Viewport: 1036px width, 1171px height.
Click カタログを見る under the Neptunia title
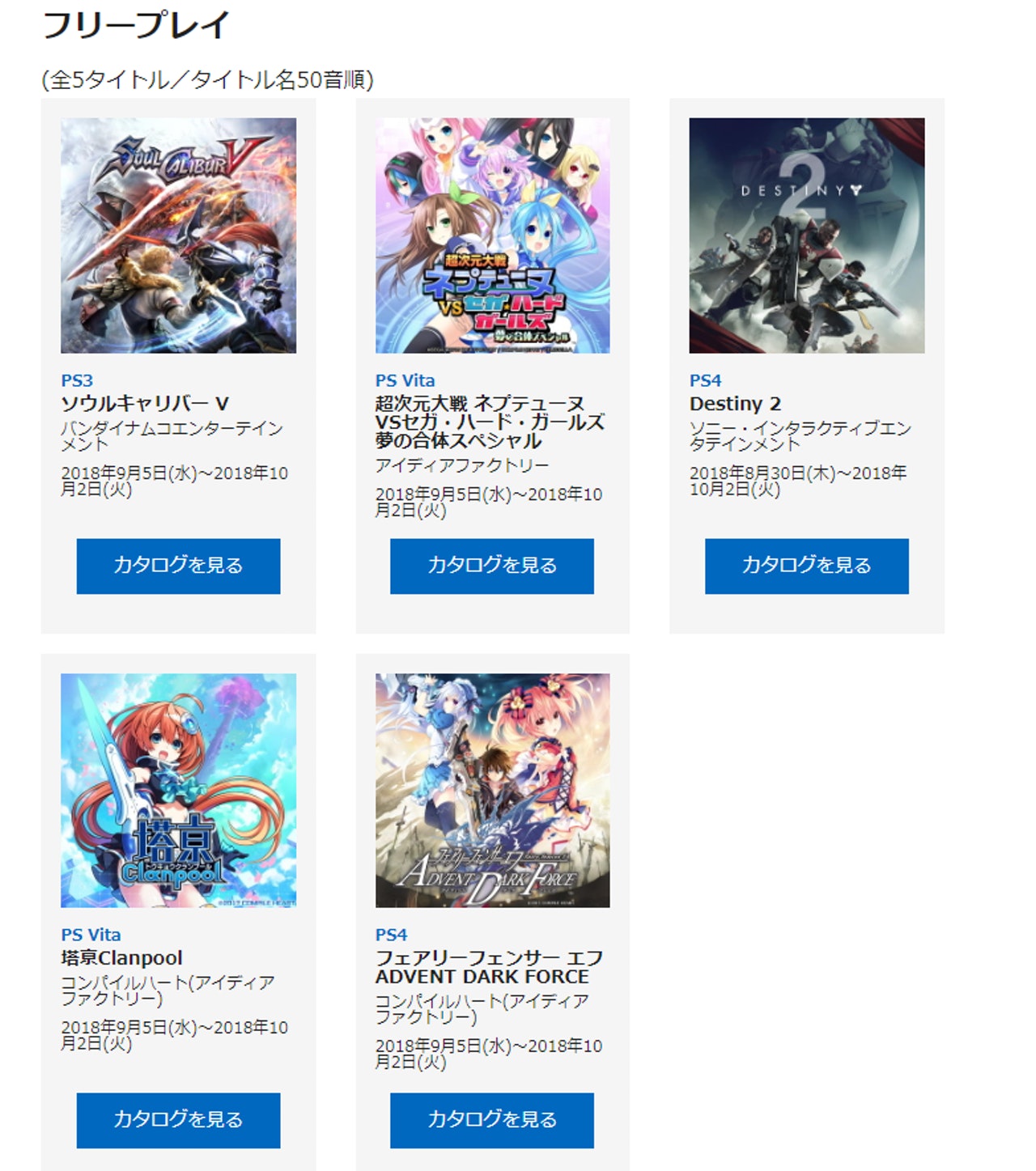492,566
